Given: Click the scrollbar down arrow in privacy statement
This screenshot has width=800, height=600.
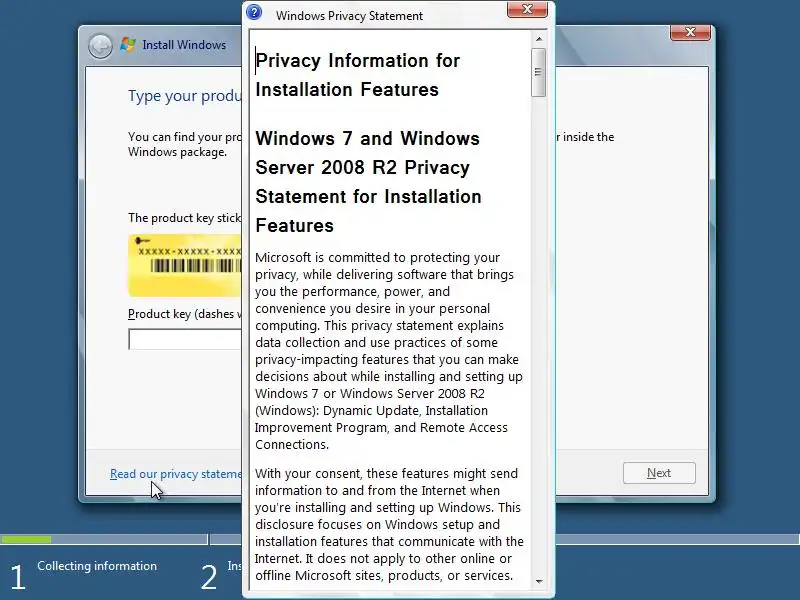Looking at the screenshot, I should [x=539, y=581].
